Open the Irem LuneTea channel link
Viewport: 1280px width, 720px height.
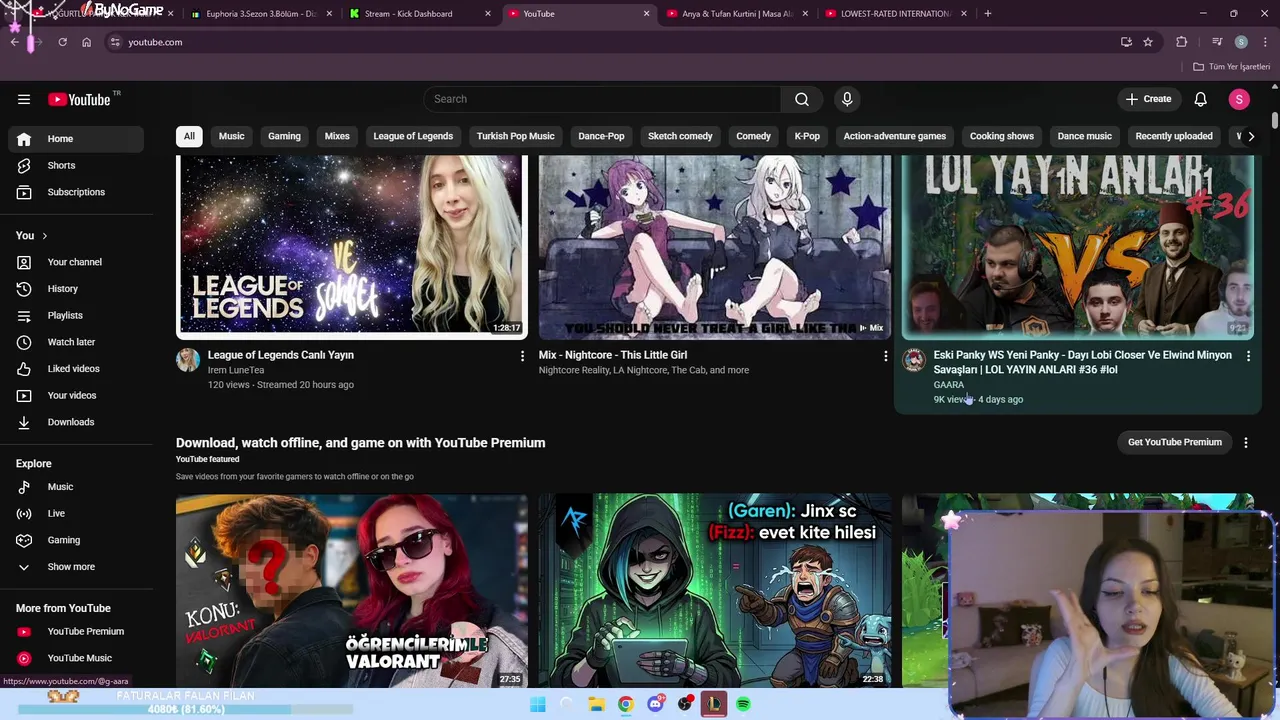click(x=236, y=370)
